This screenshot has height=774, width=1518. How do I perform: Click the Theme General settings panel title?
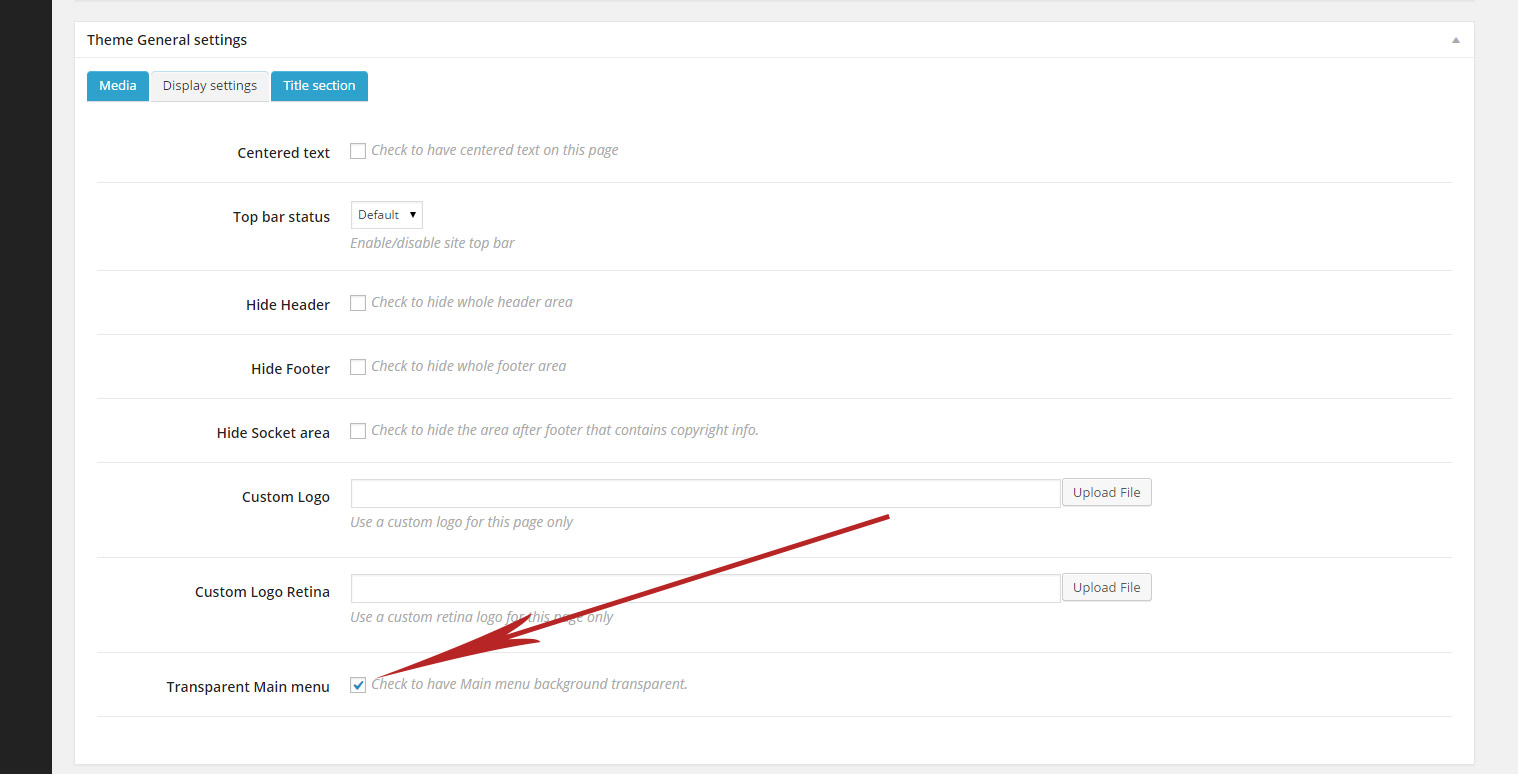[x=167, y=40]
